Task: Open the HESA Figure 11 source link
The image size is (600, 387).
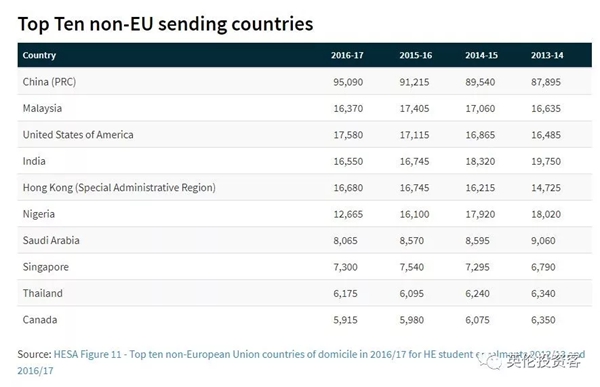Action: pyautogui.click(x=319, y=354)
